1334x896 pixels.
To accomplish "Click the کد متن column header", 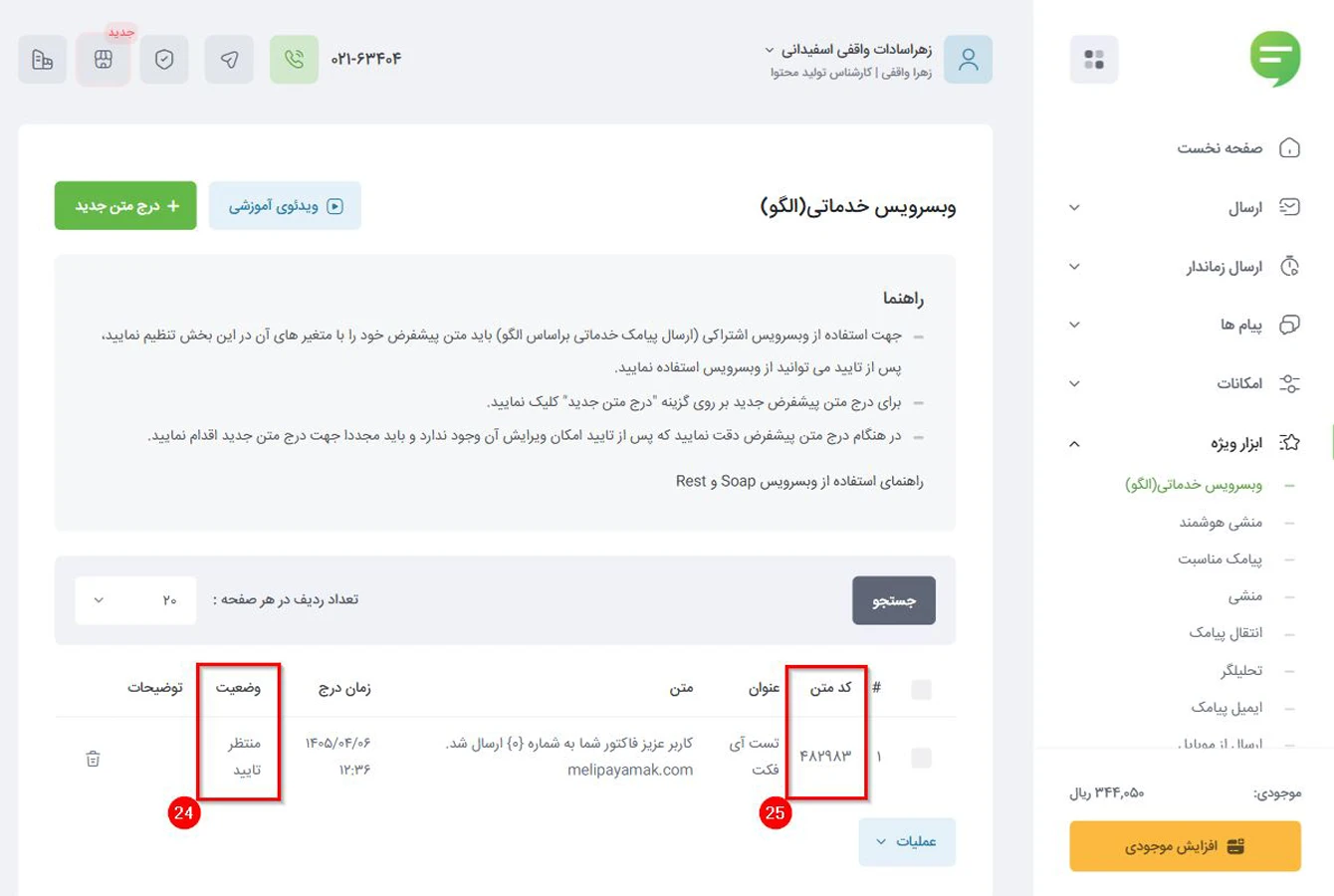I will [830, 687].
